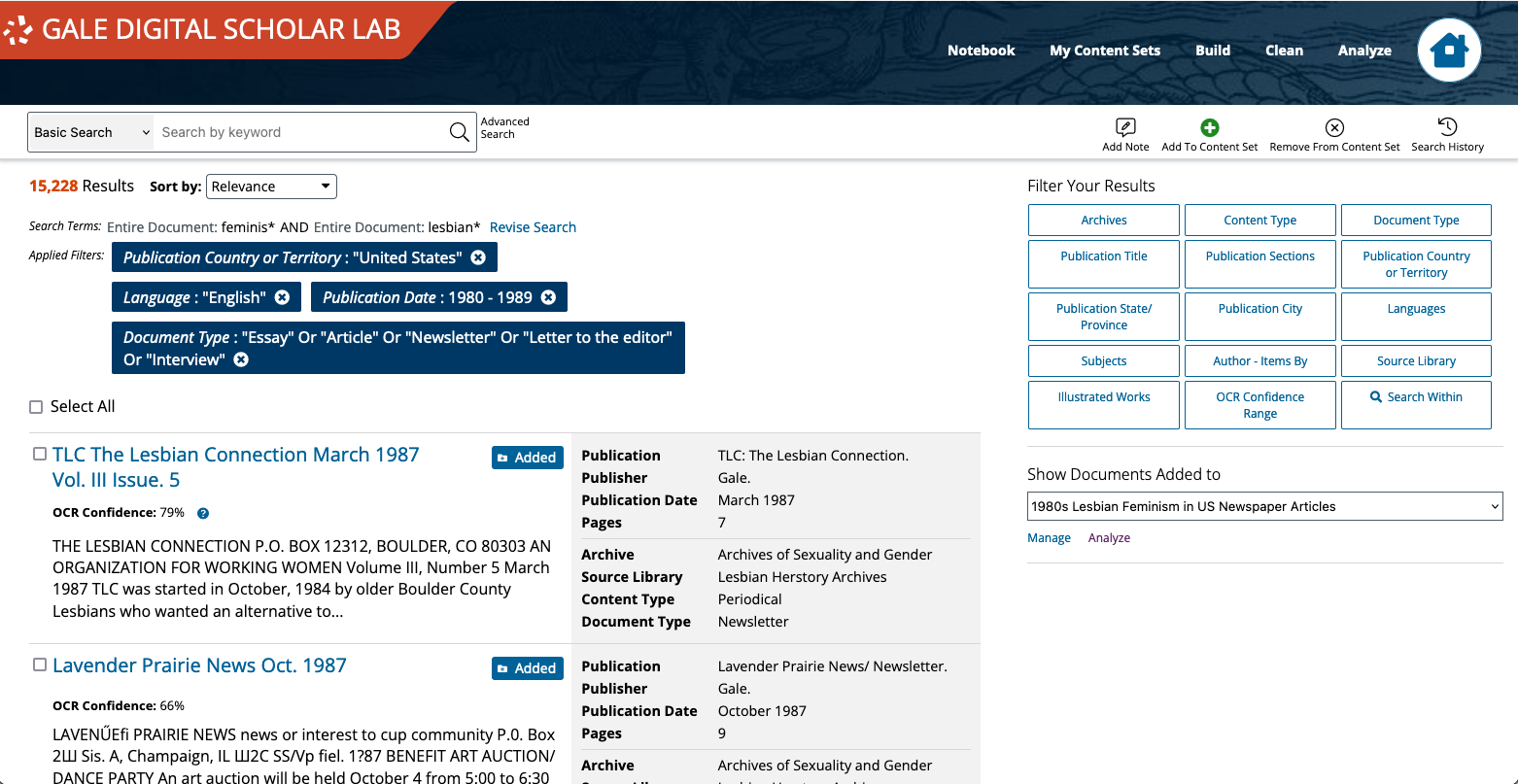Screen dimensions: 1518x784
Task: Open the Basic Search type dropdown
Action: tap(91, 132)
